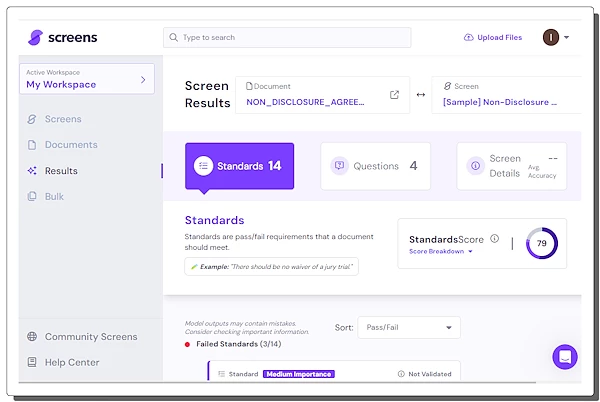Click the Not Validated info icon
600x402 pixels.
point(401,374)
